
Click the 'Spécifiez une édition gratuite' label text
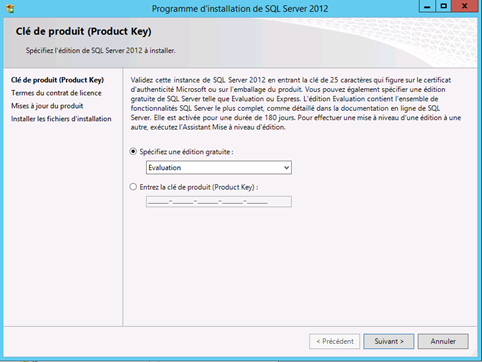[186, 152]
